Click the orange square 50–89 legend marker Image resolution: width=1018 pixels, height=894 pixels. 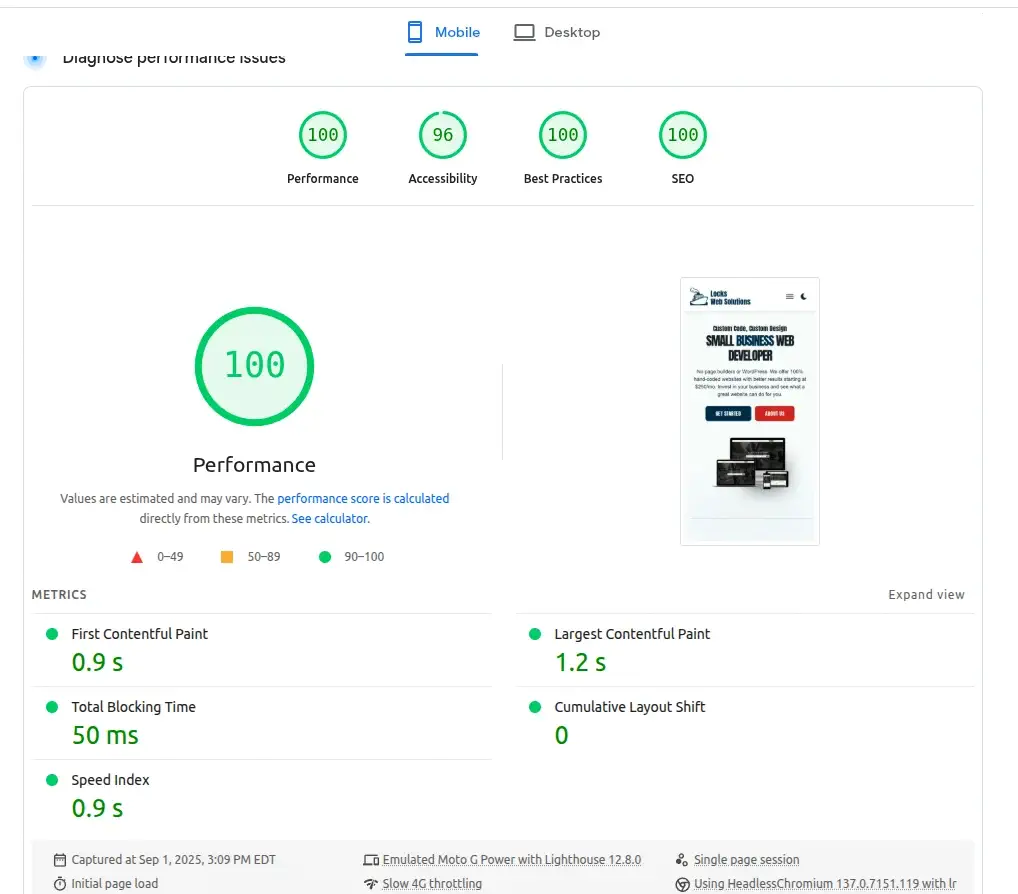(226, 556)
